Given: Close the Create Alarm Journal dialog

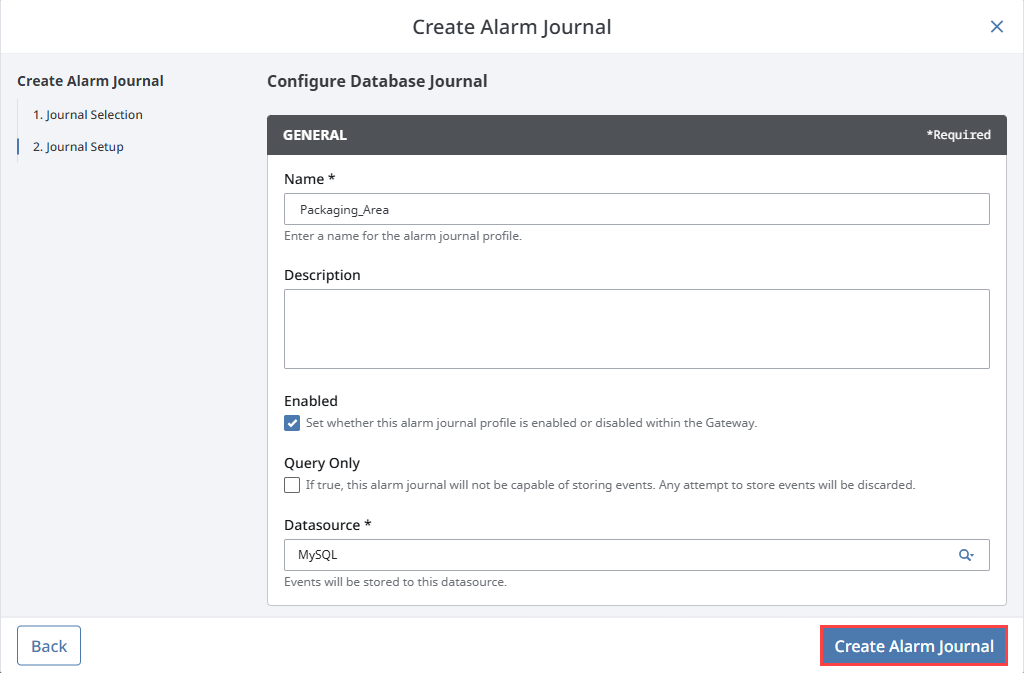Looking at the screenshot, I should pos(997,27).
